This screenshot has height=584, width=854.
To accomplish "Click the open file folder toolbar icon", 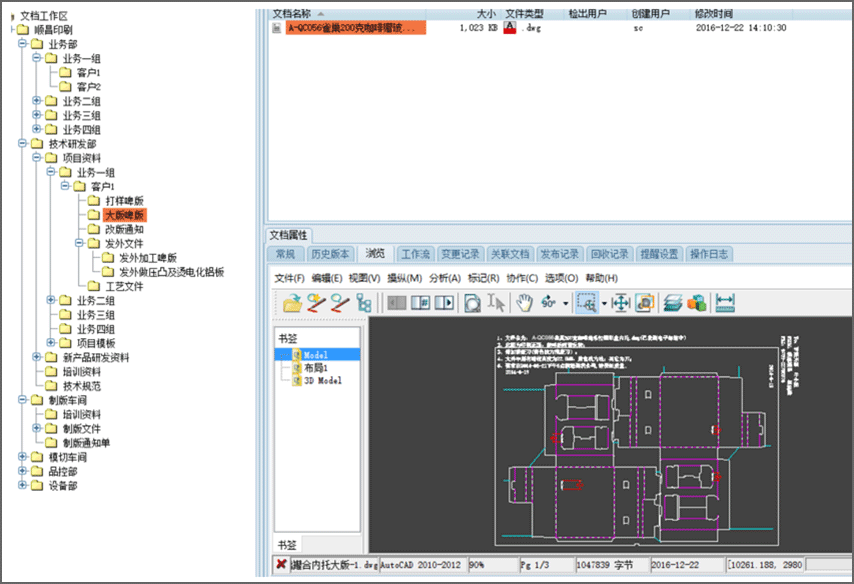I will click(x=291, y=302).
